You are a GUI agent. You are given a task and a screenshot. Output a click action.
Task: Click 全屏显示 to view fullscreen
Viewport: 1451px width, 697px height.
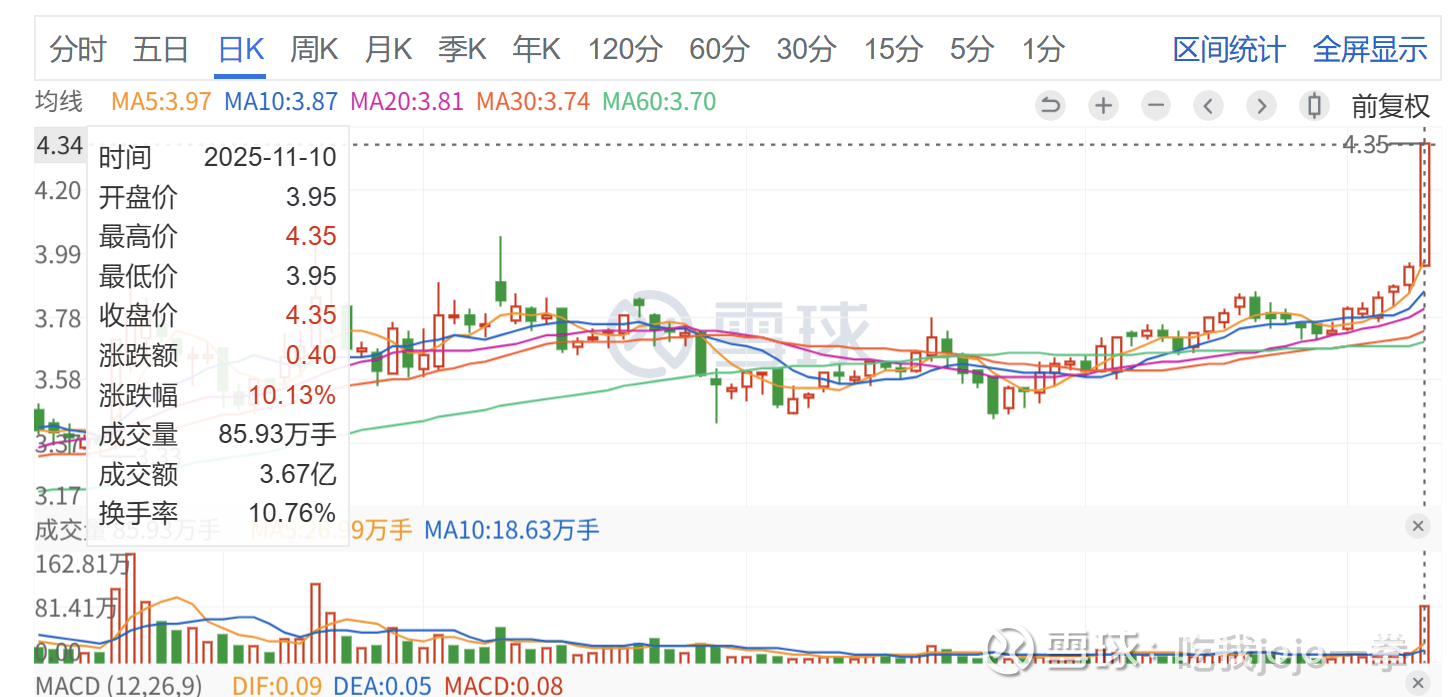[x=1370, y=49]
